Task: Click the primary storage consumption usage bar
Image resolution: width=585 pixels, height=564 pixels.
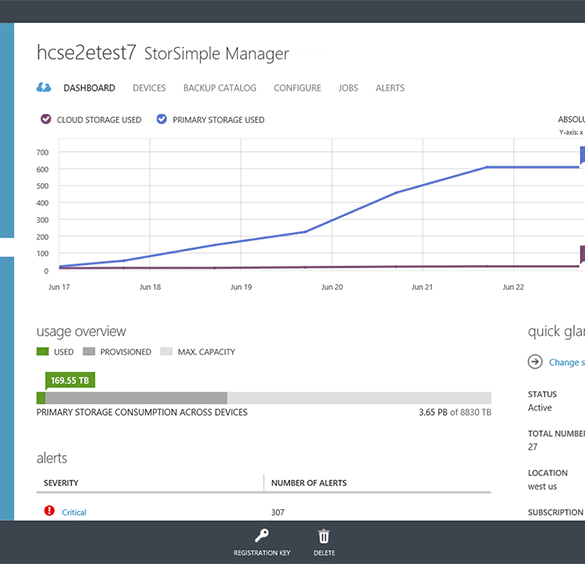Action: point(264,398)
